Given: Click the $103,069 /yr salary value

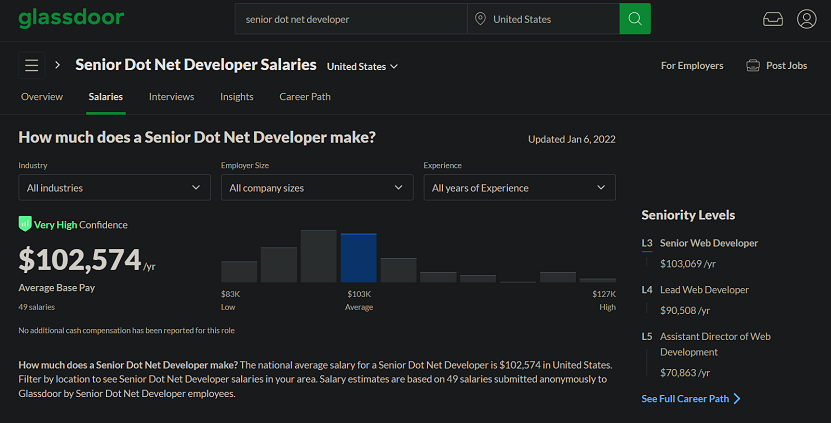Looking at the screenshot, I should [x=687, y=263].
